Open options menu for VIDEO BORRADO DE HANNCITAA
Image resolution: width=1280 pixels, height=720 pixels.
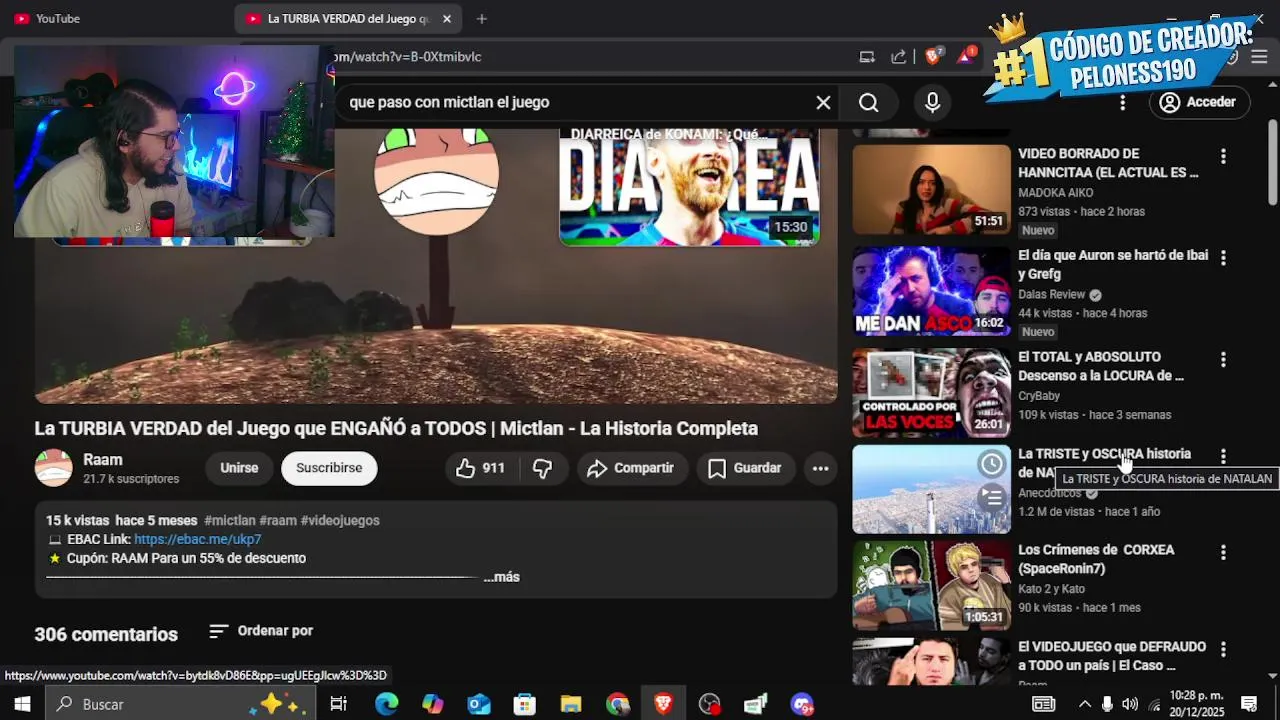pos(1222,157)
